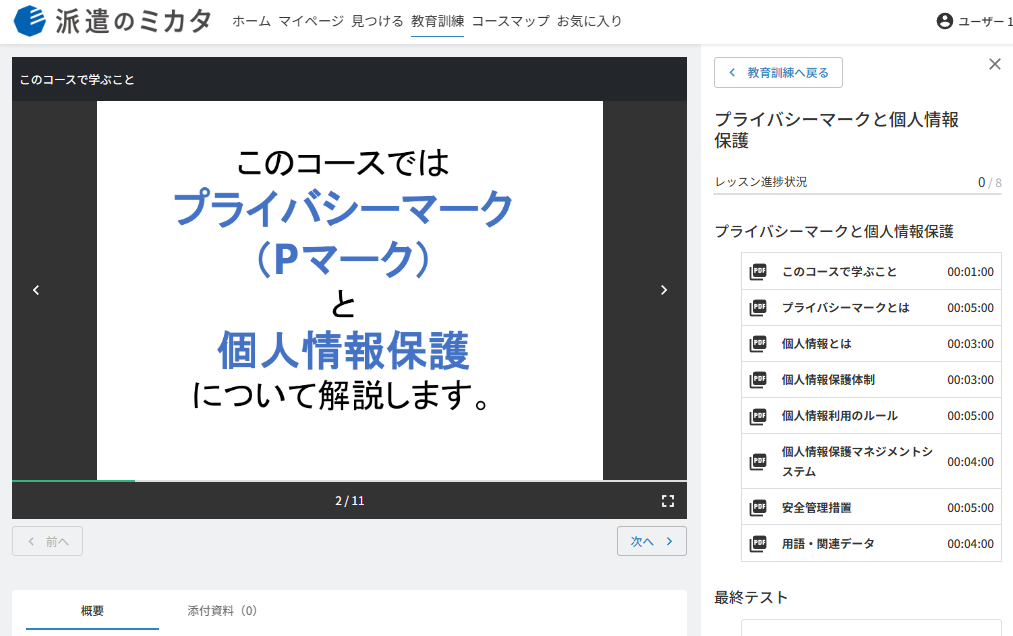Switch to the 添付資料 (0) tab
1013x636 pixels.
pyautogui.click(x=222, y=611)
